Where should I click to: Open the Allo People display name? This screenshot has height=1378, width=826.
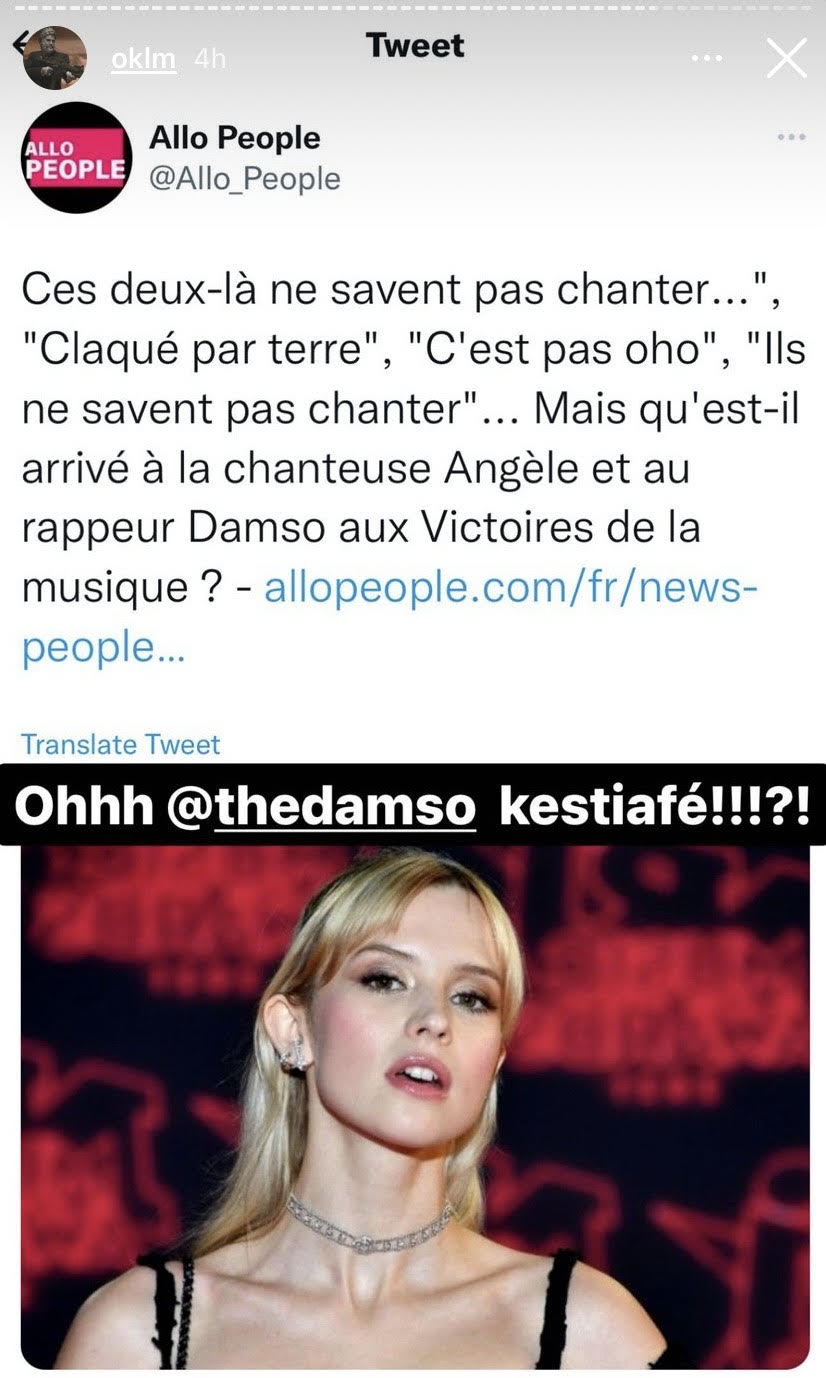(234, 138)
